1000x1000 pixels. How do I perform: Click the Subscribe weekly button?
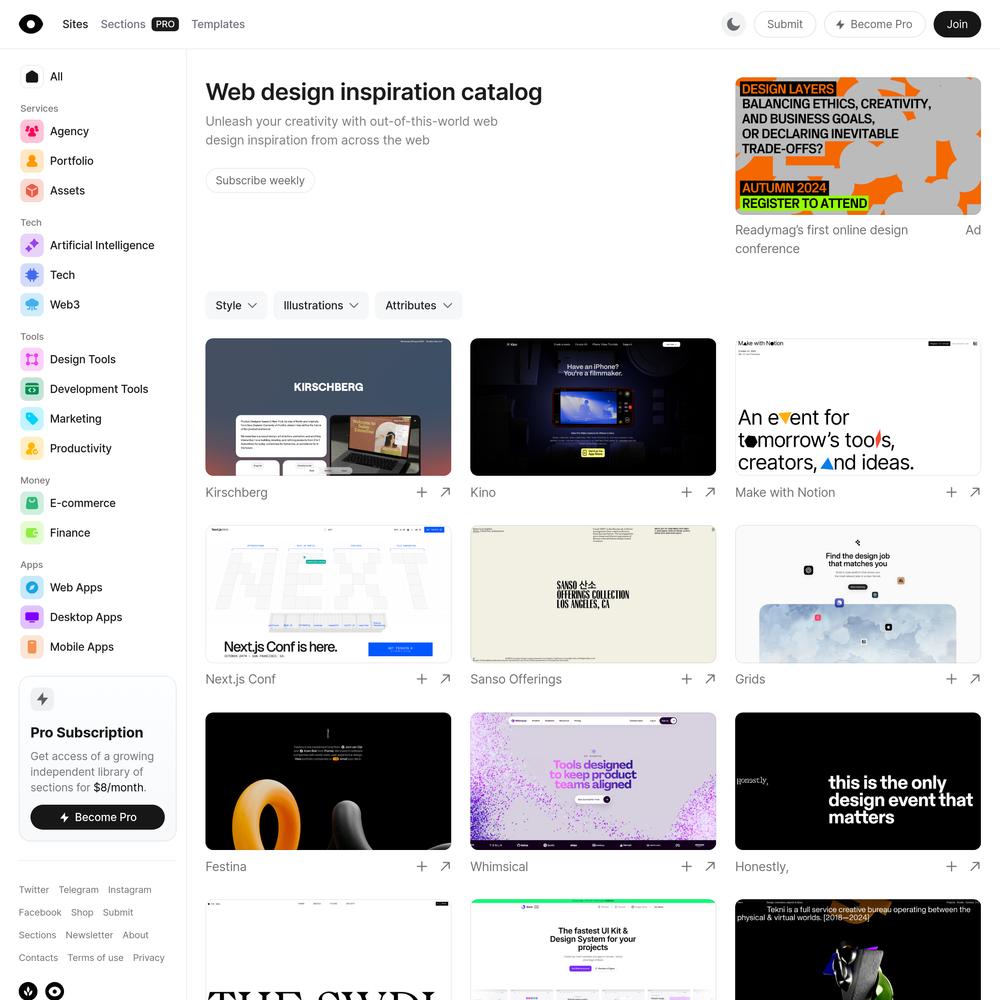click(x=260, y=180)
